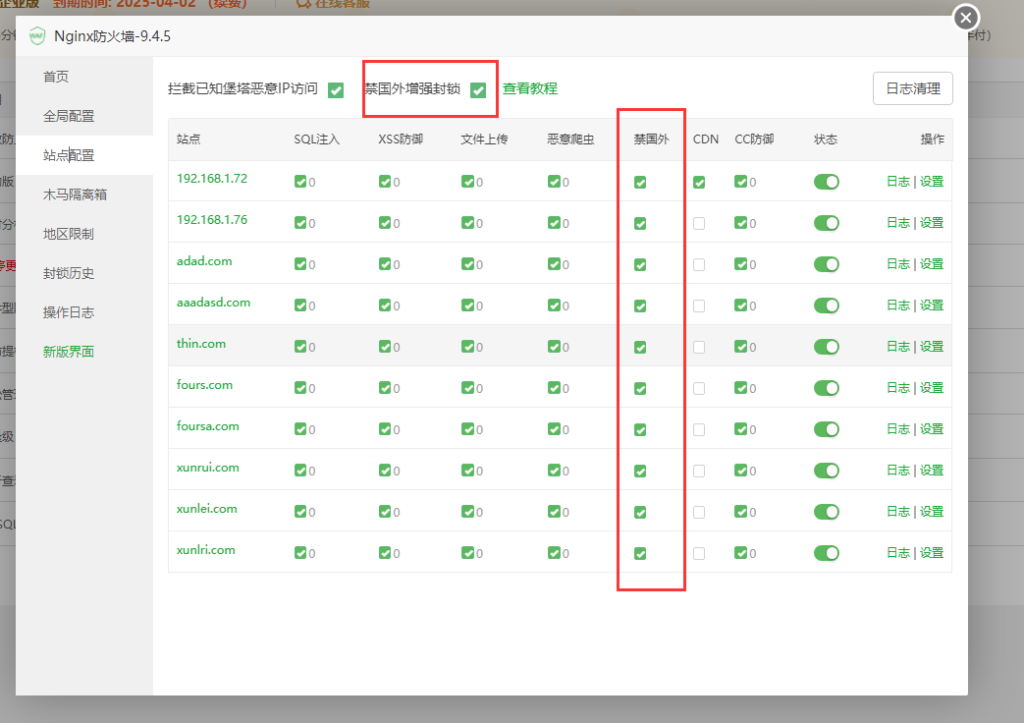Switch off status toggle for foursa.com

click(x=826, y=429)
